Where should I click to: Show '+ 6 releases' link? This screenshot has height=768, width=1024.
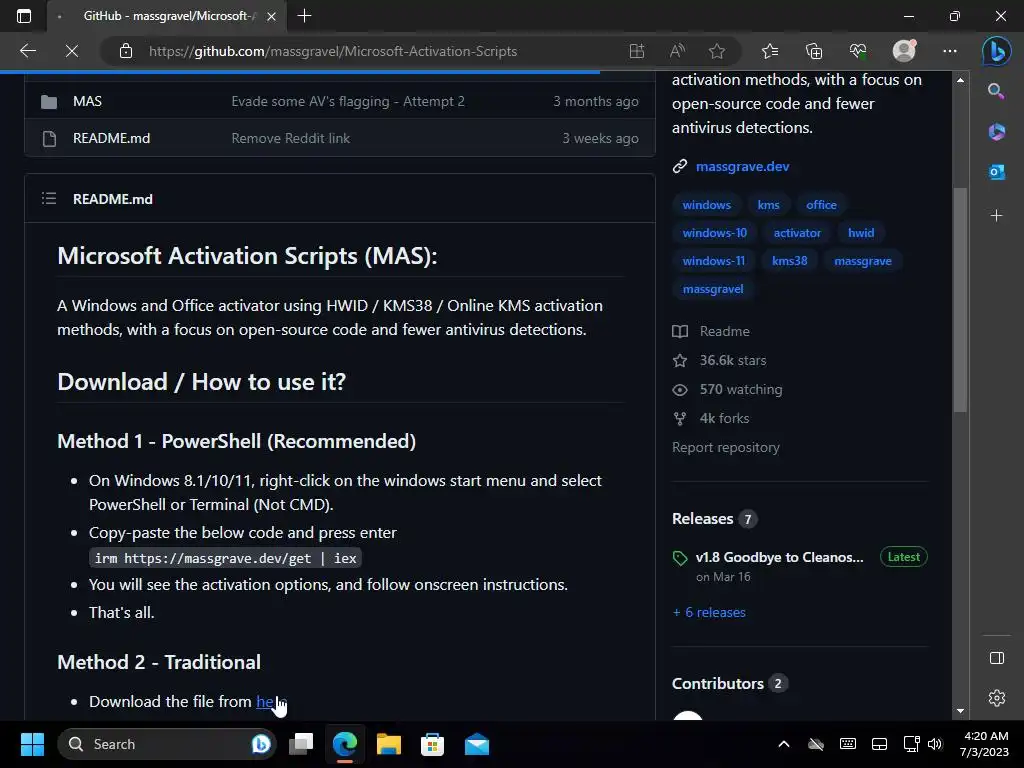click(x=709, y=613)
